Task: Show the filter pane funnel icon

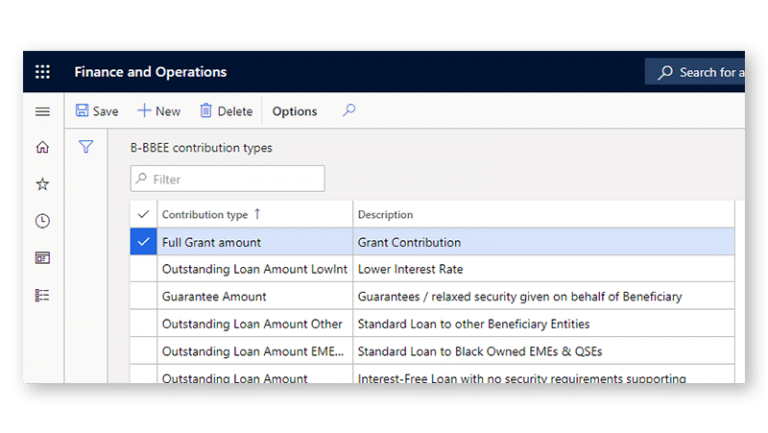Action: (86, 147)
